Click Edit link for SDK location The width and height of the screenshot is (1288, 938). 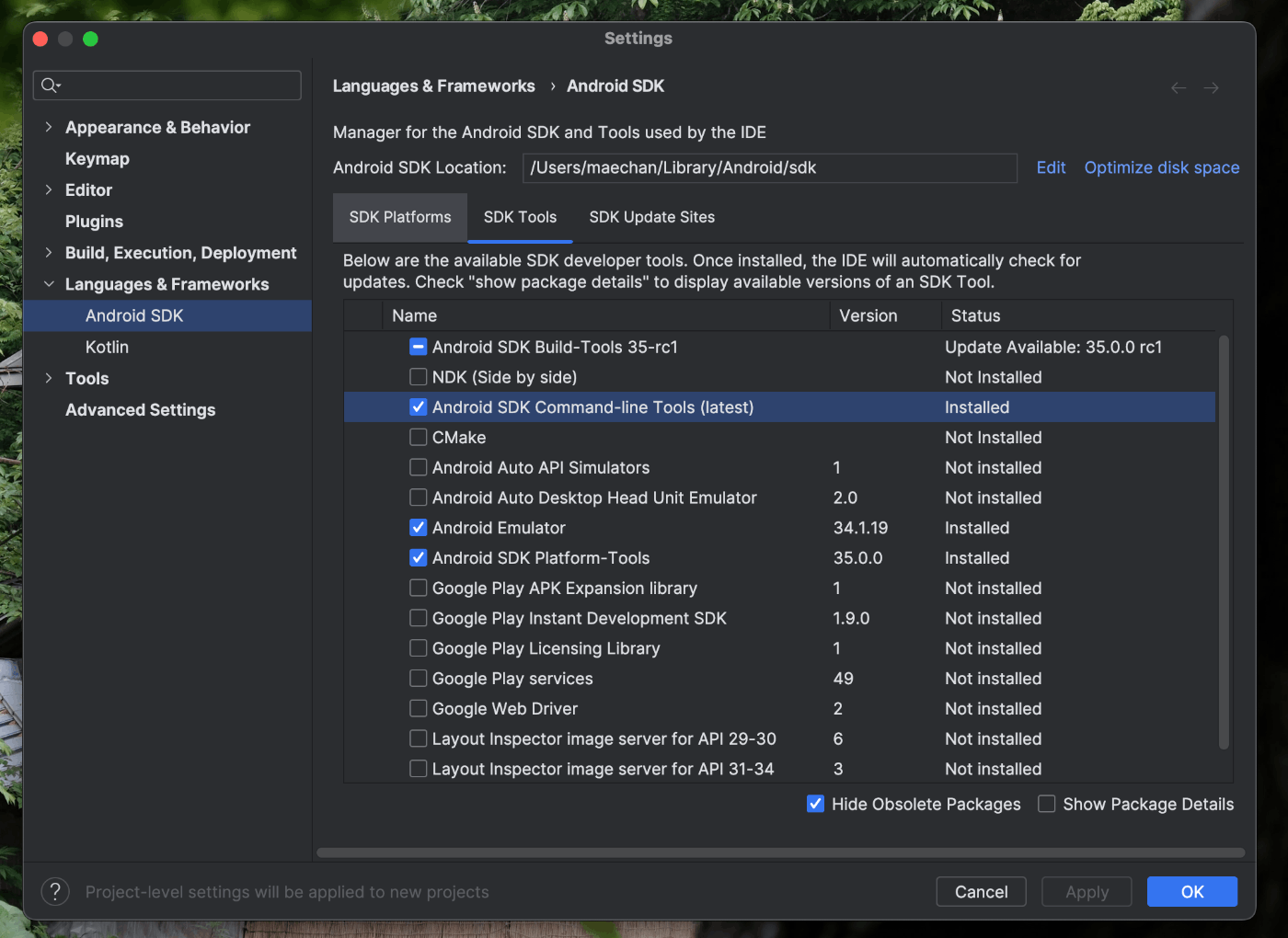1051,167
